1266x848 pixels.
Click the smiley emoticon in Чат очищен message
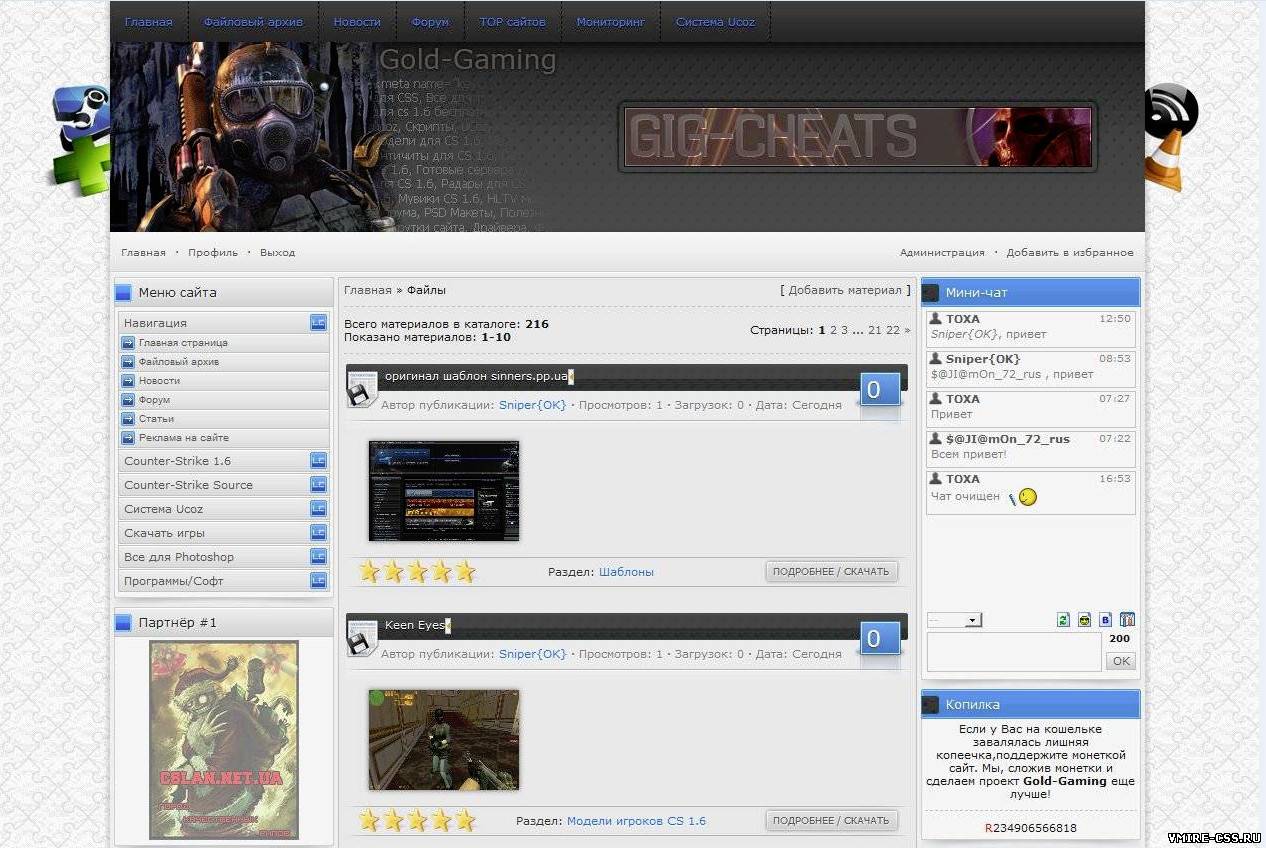[1023, 497]
